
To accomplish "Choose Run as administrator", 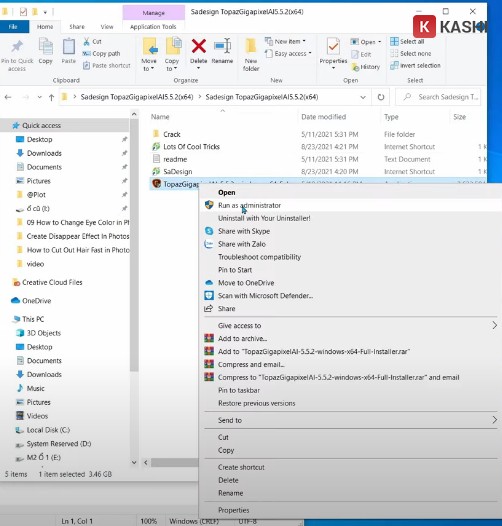I will (x=249, y=205).
